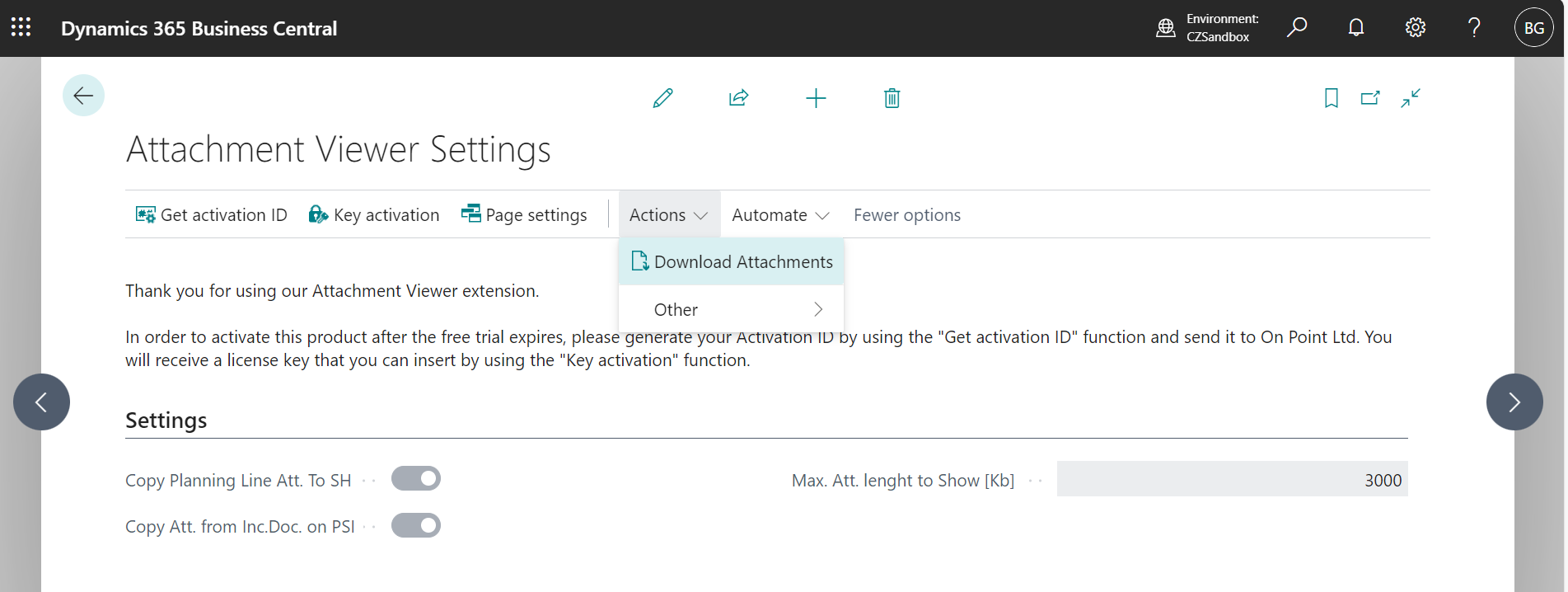Toggle Copy Planning Line Att. To SH
1568x592 pixels.
pos(416,479)
